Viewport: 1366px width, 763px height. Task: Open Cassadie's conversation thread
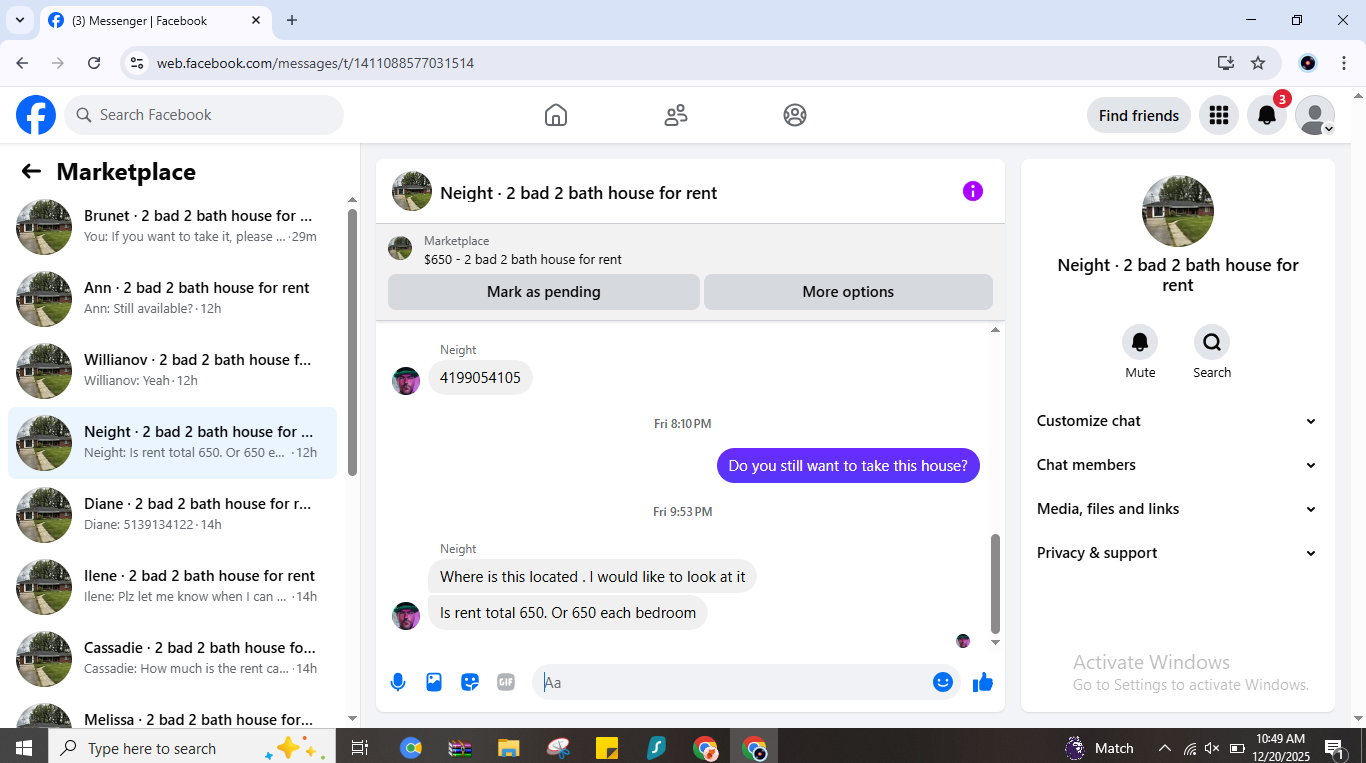coord(172,659)
